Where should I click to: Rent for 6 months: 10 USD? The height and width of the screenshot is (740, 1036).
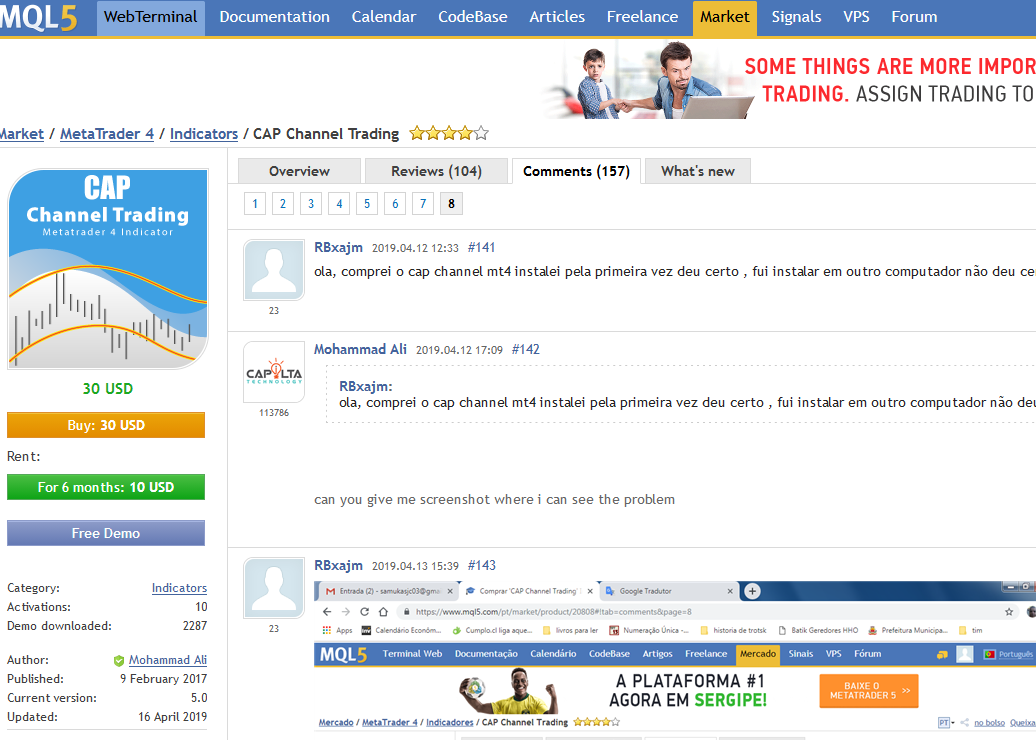106,487
